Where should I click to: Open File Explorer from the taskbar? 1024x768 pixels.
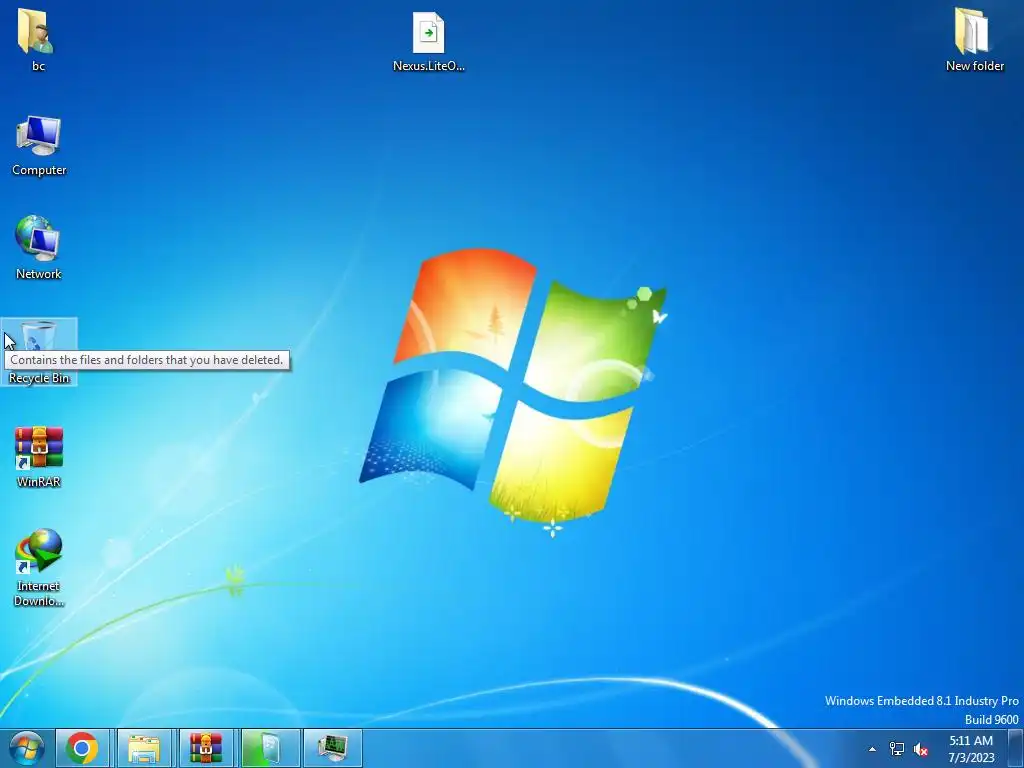(144, 748)
